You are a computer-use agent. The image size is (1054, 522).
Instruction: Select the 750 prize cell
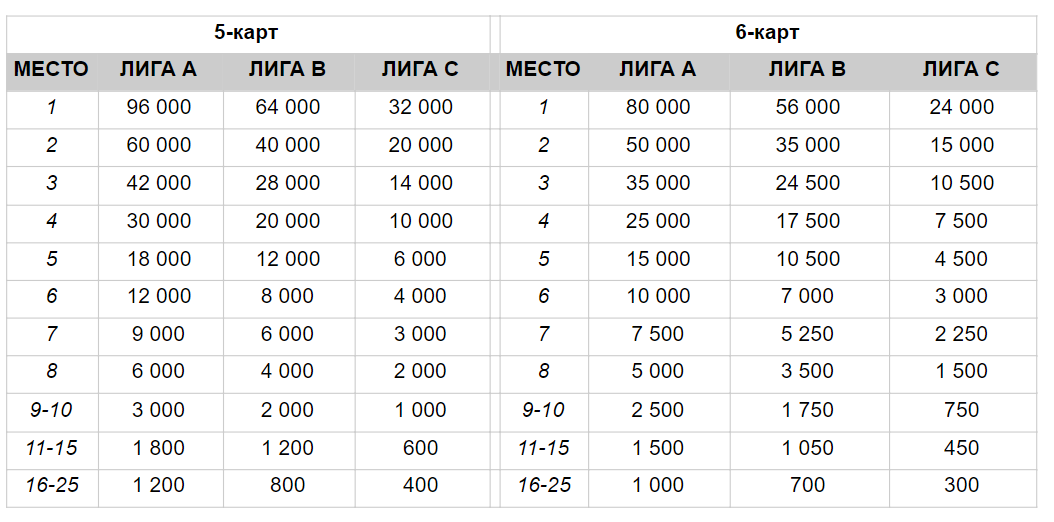point(961,410)
